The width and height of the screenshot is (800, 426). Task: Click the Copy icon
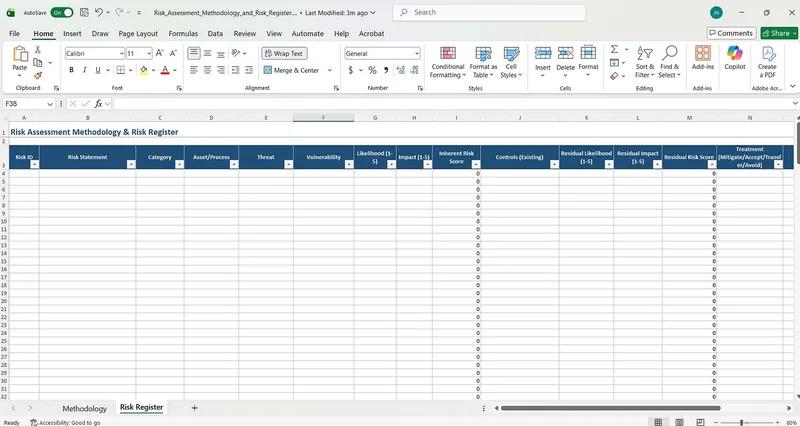click(37, 62)
